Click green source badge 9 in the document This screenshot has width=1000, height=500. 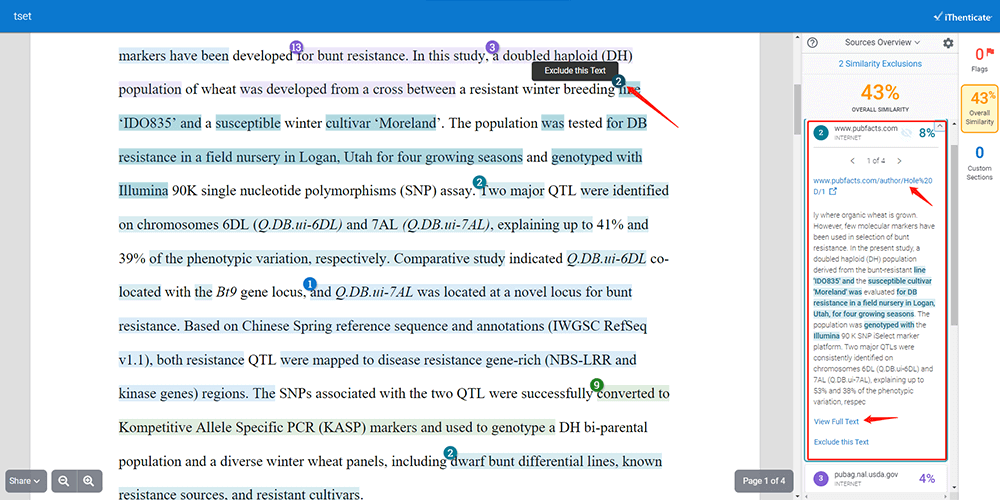pyautogui.click(x=597, y=385)
